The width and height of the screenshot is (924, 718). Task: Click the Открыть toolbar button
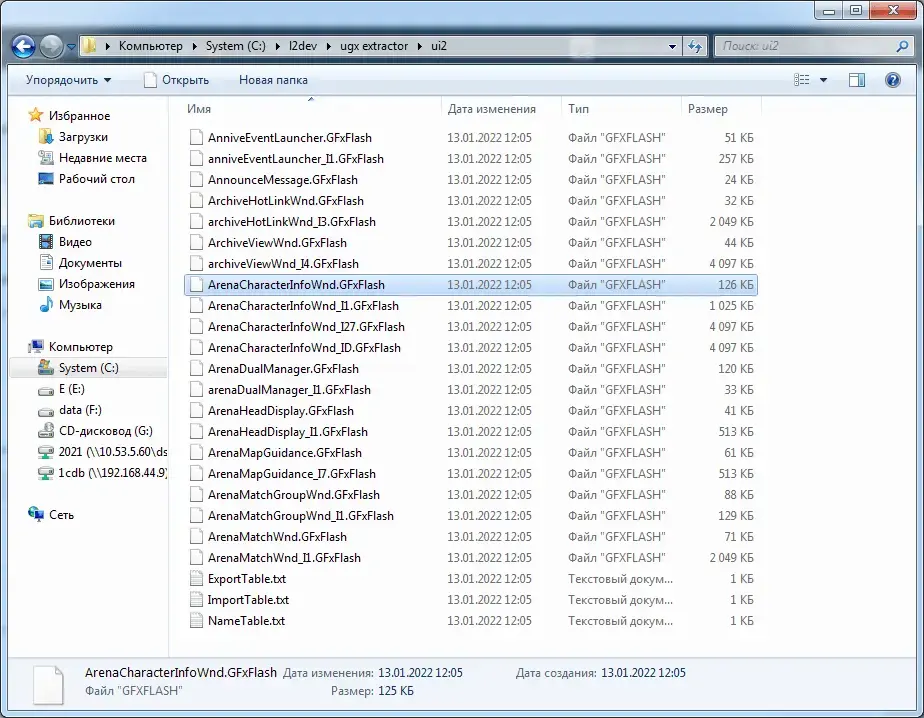[x=176, y=80]
